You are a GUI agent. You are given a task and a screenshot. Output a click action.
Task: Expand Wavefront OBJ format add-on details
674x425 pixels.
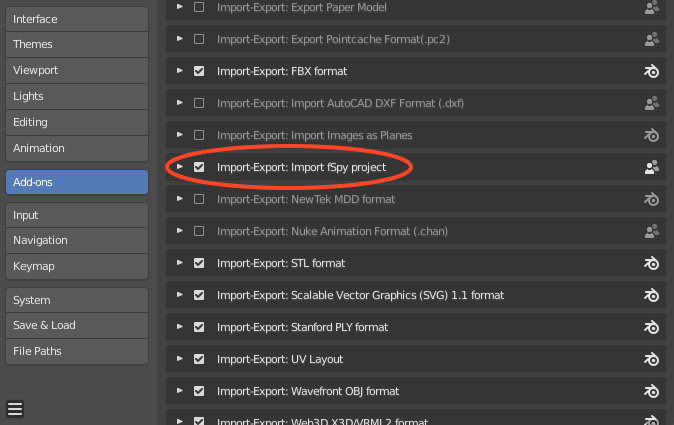[180, 391]
